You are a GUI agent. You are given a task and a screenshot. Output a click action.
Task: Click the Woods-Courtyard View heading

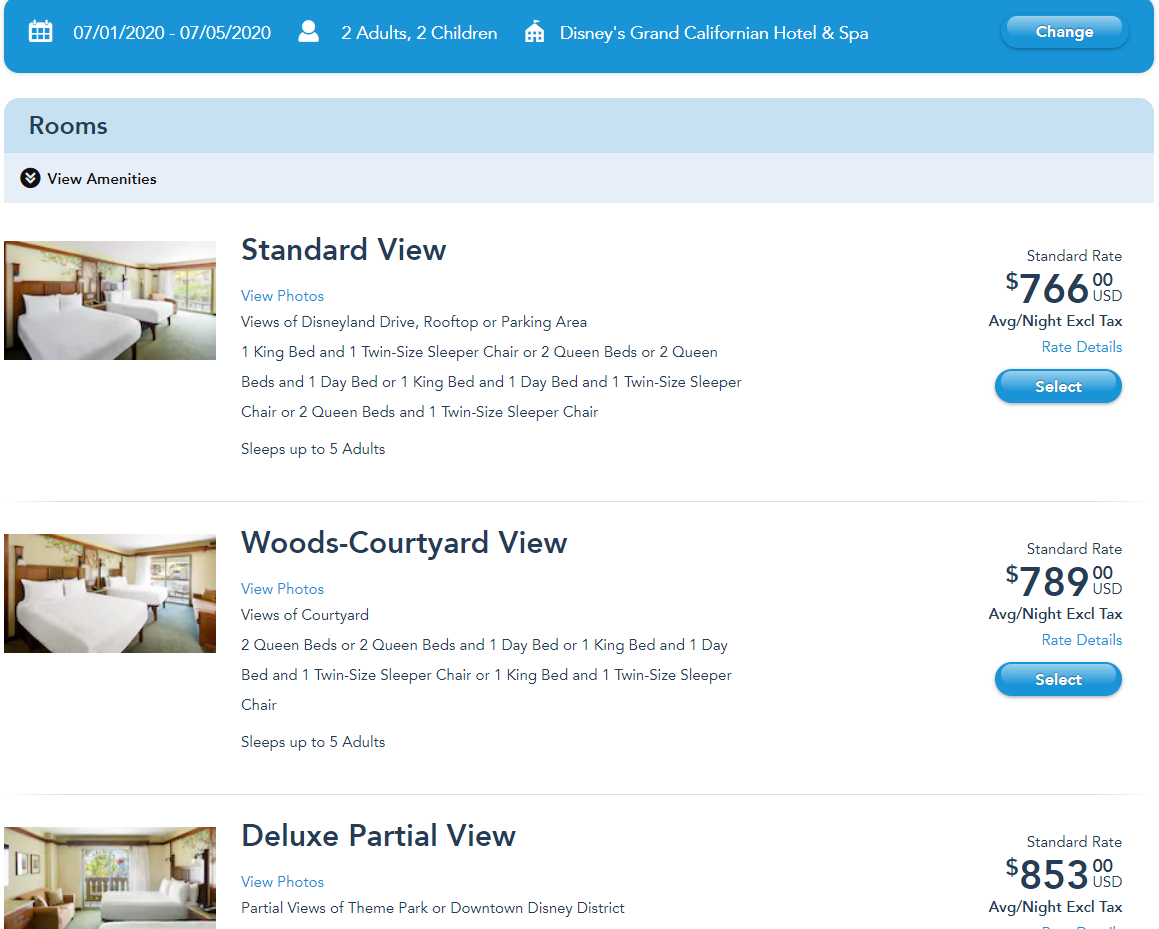click(403, 543)
